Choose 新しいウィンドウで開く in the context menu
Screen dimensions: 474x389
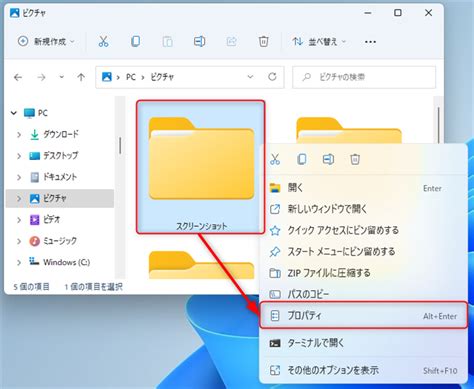[x=364, y=209]
